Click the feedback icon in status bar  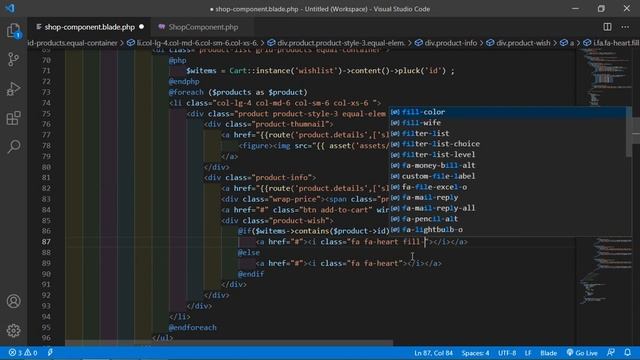click(611, 353)
